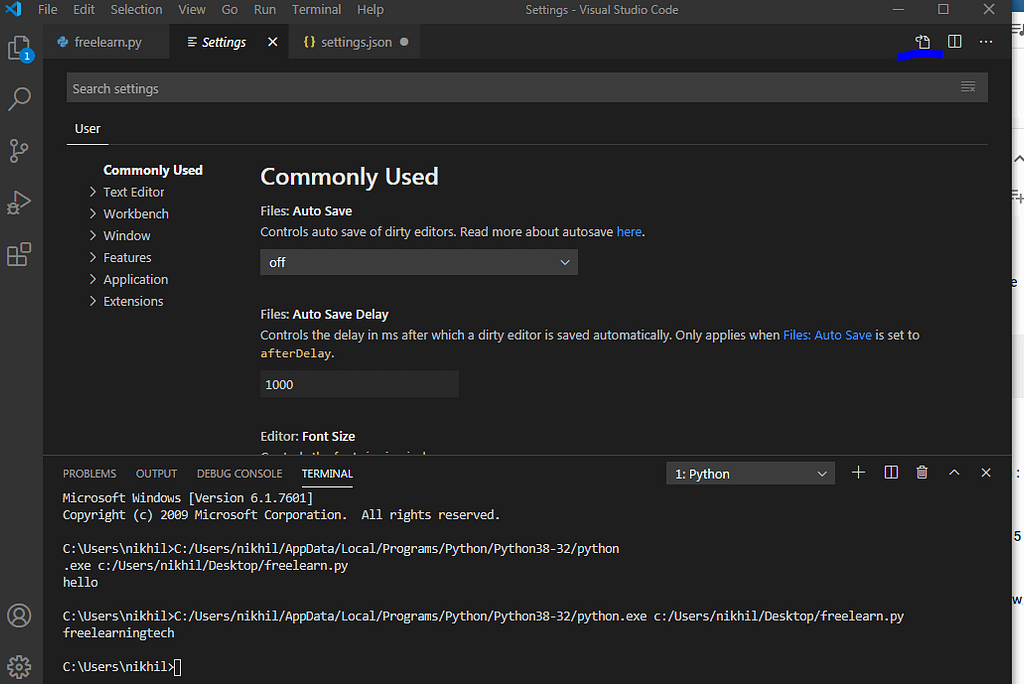1024x684 pixels.
Task: Open the Accounts menu icon
Action: 19,615
